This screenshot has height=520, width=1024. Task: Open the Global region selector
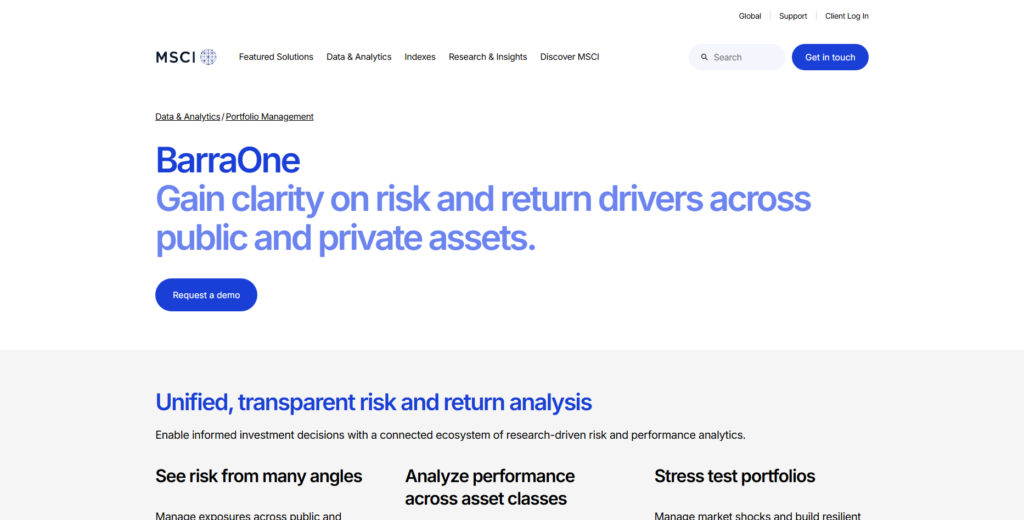[x=750, y=16]
